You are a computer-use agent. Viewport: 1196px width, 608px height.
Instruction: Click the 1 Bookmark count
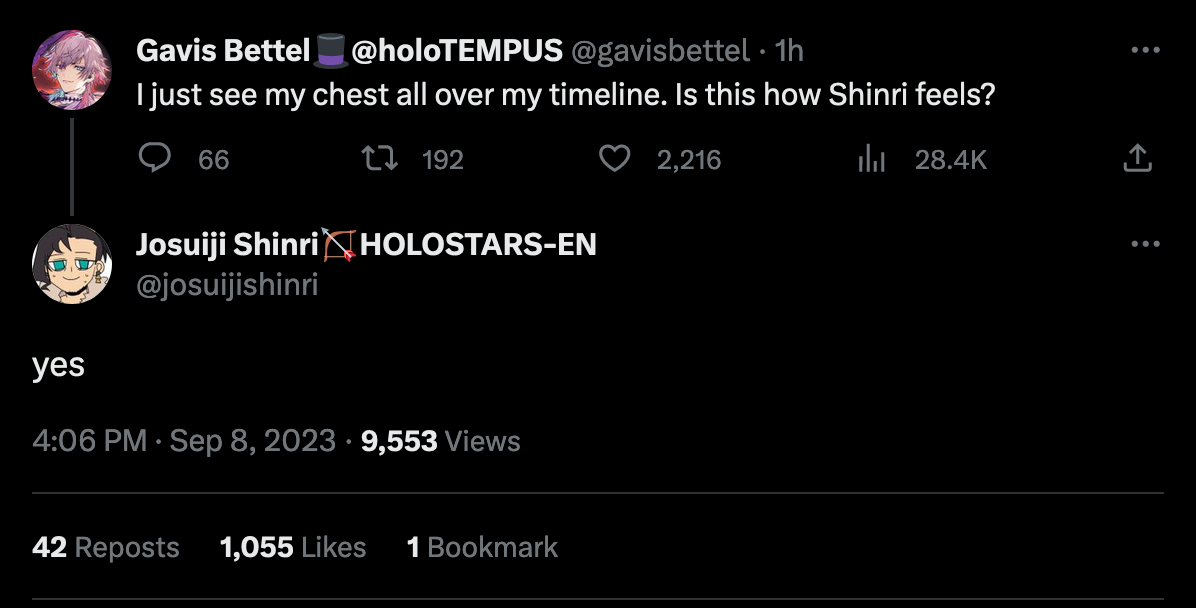pos(482,547)
